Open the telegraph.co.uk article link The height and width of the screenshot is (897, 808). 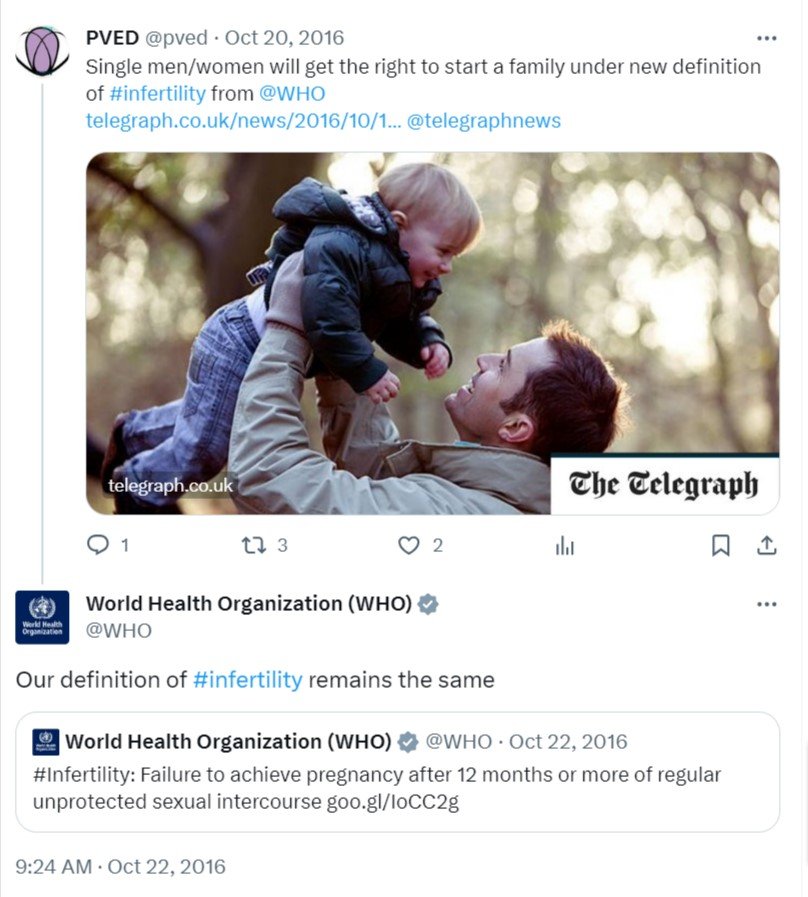244,121
